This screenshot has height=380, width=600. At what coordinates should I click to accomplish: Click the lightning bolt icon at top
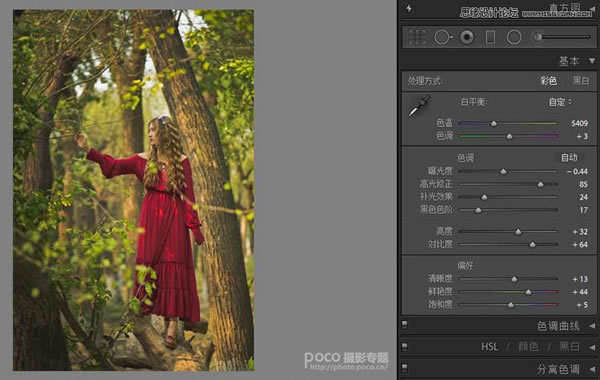pyautogui.click(x=409, y=8)
